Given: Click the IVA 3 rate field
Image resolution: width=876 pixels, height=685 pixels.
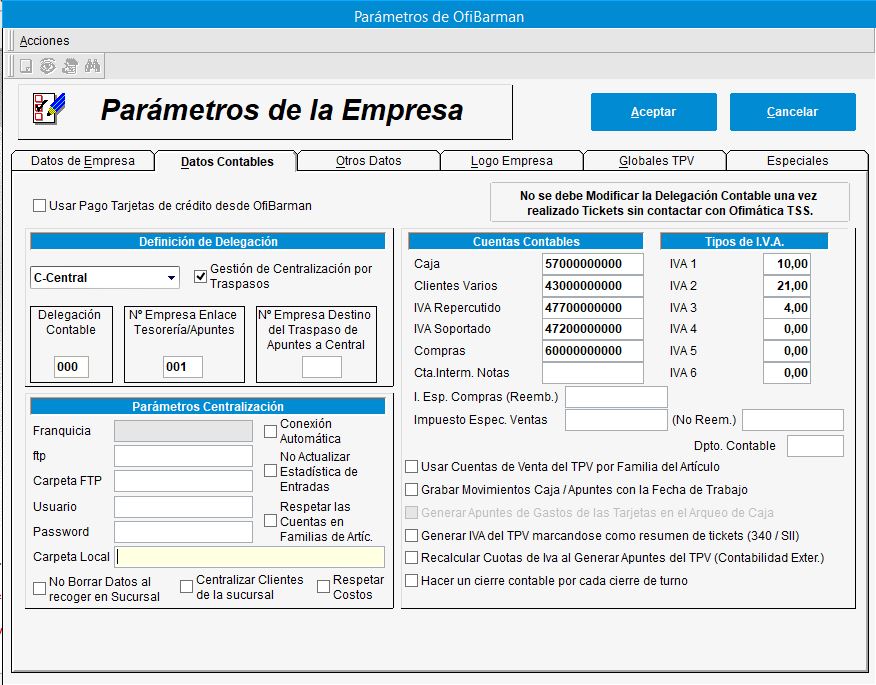Looking at the screenshot, I should (787, 307).
